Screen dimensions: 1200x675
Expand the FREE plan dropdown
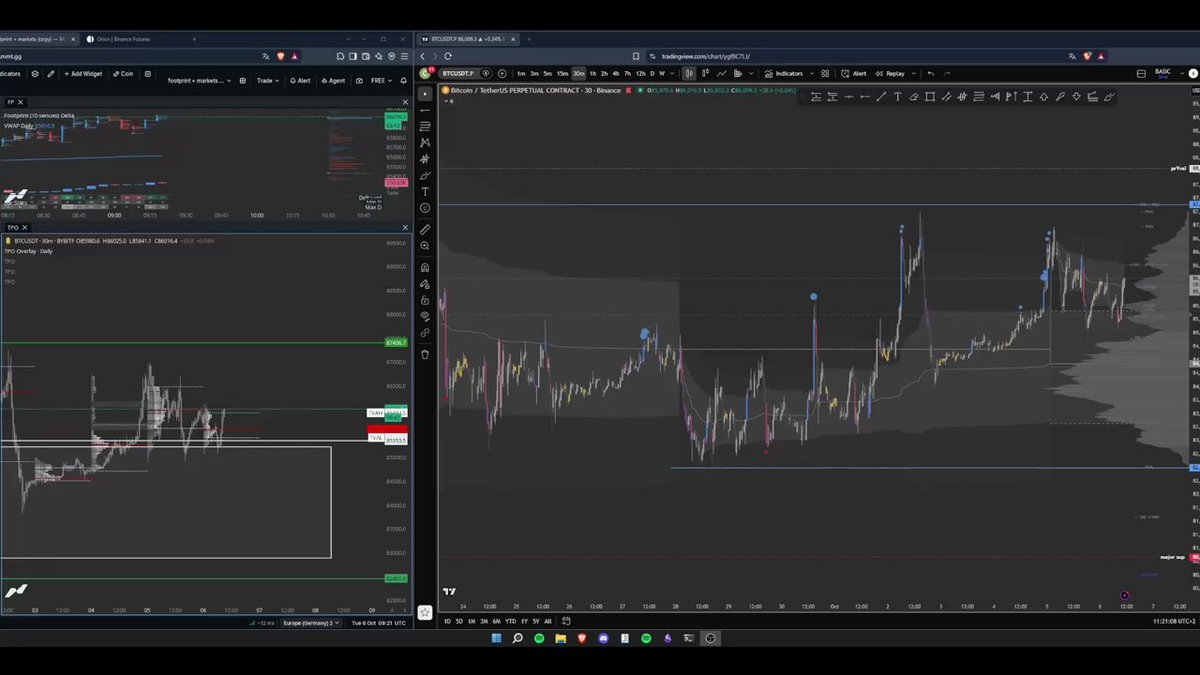381,80
